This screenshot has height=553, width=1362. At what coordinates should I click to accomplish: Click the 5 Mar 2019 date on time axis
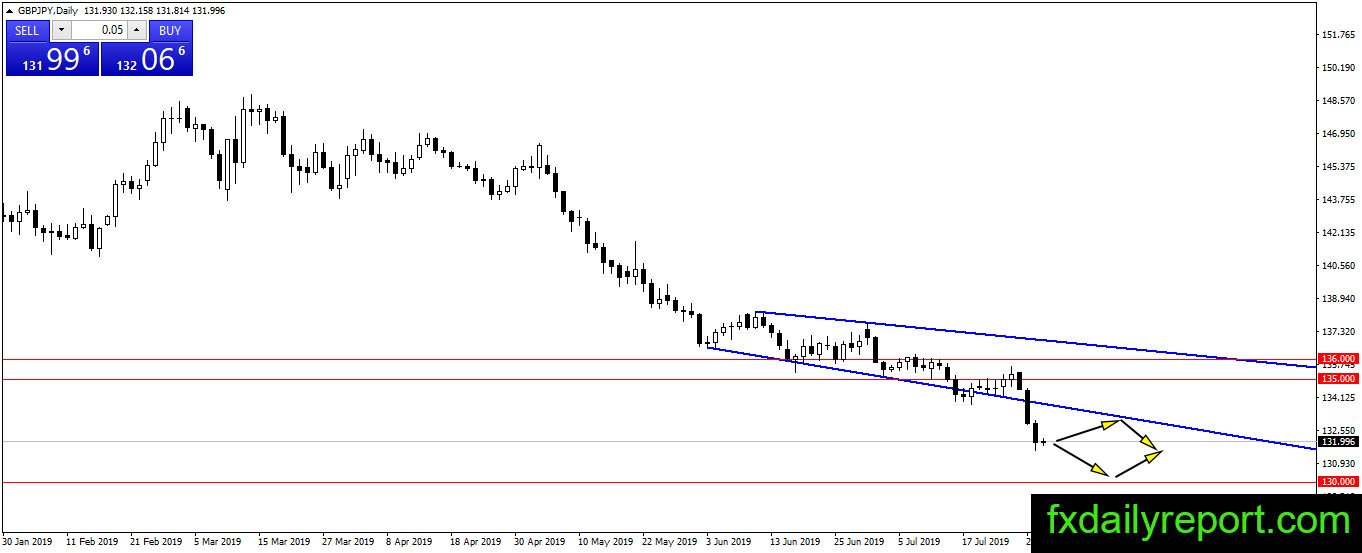tap(217, 542)
